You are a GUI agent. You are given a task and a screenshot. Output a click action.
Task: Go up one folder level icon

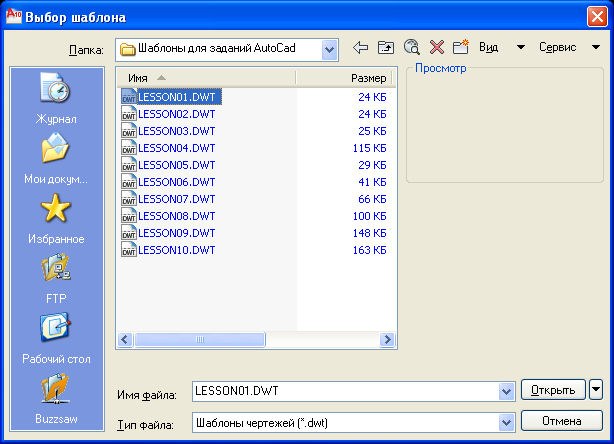click(386, 48)
